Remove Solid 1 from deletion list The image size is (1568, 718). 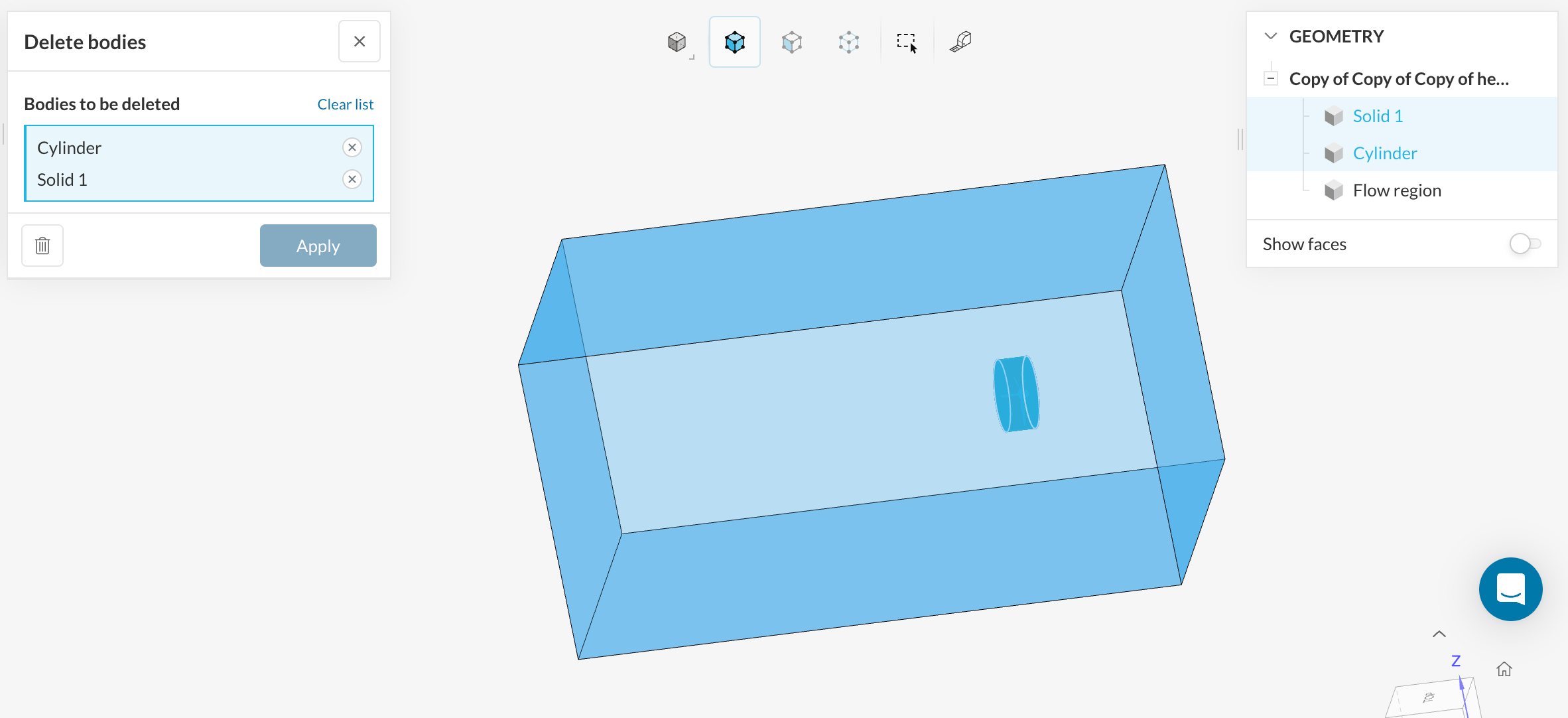[x=352, y=179]
